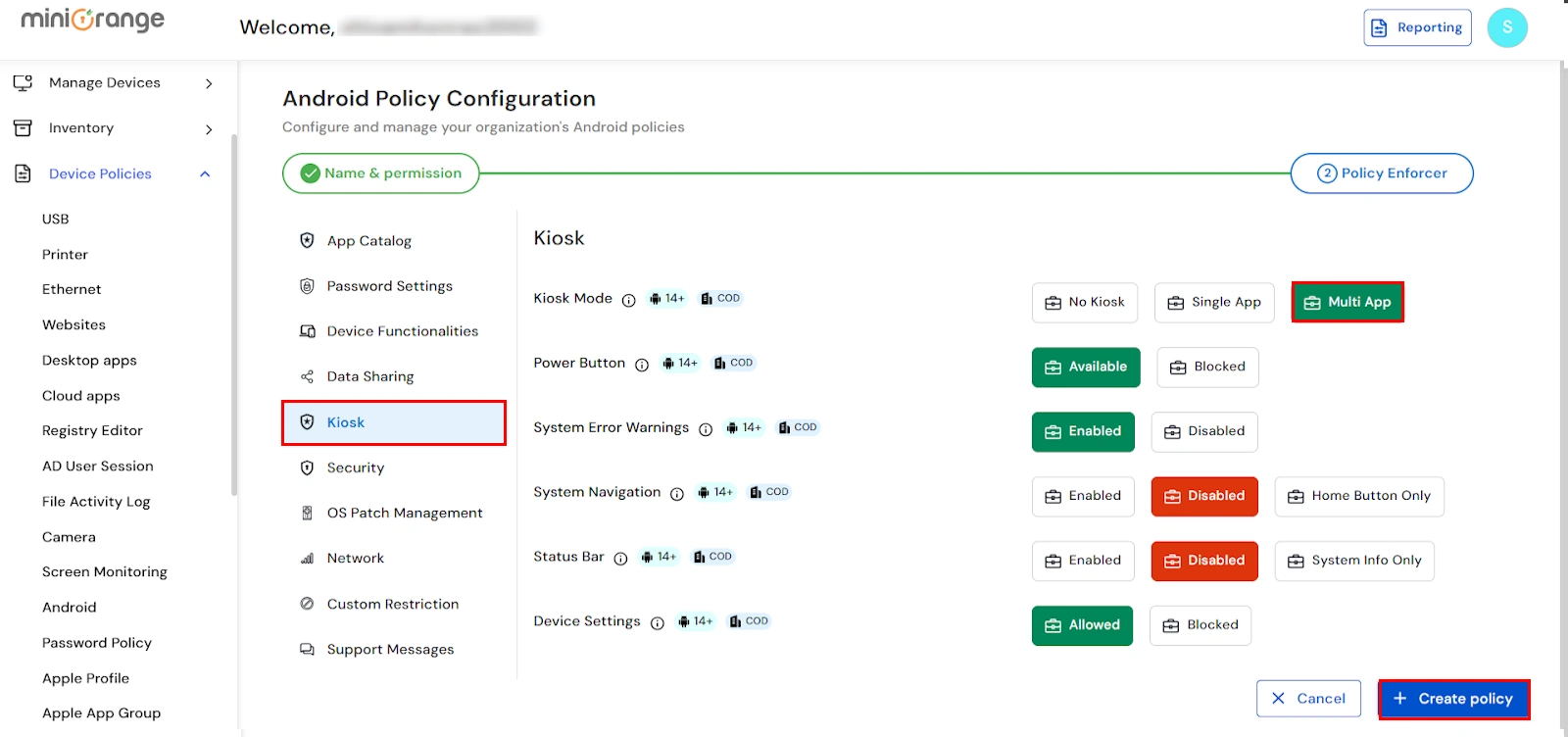Viewport: 1568px width, 737px height.
Task: Click the Device Settings info icon
Action: 658,623
